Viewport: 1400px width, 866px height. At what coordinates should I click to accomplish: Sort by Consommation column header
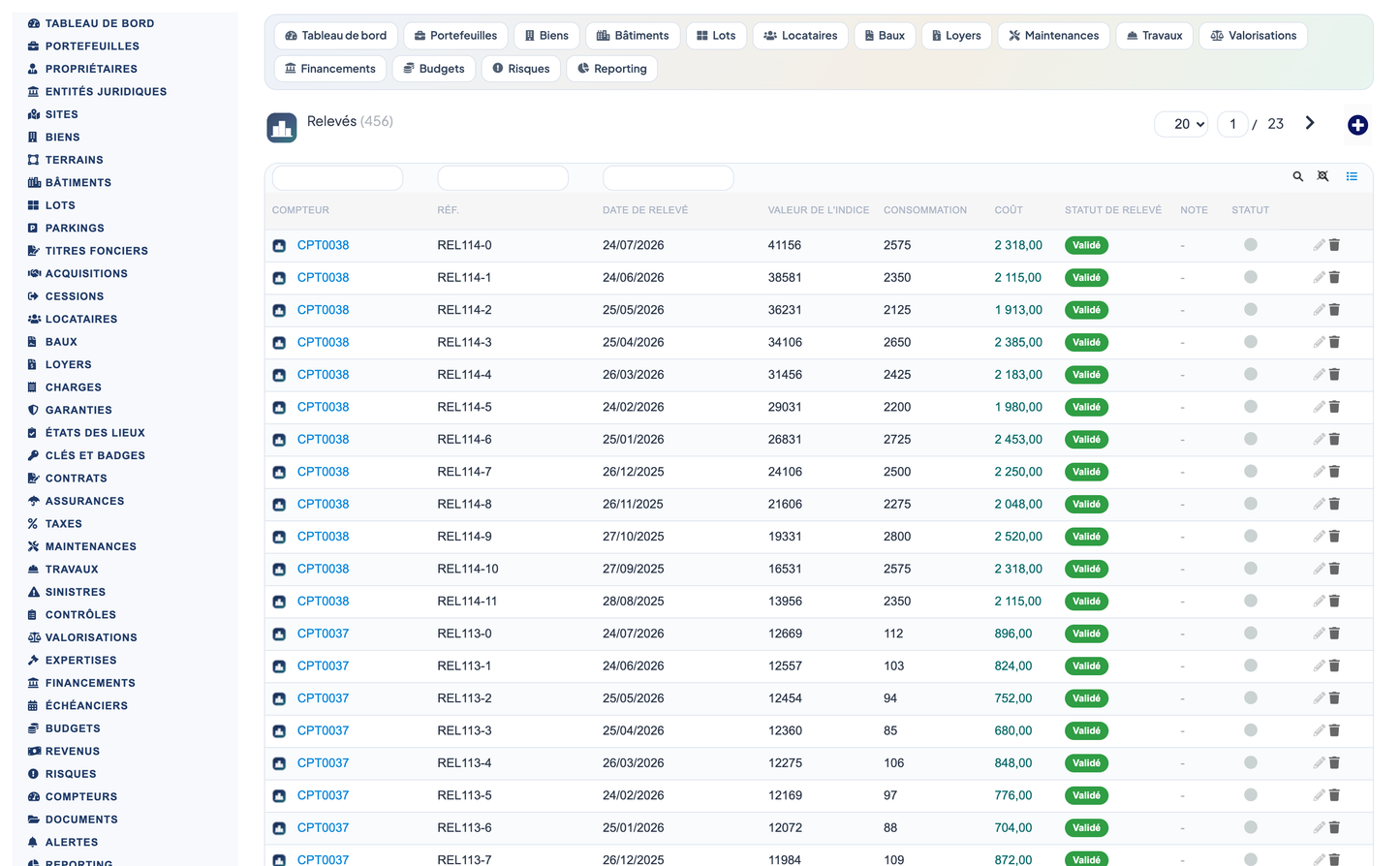click(x=925, y=210)
